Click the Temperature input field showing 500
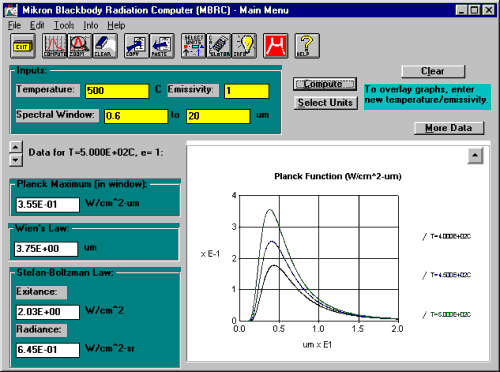This screenshot has height=372, width=500. [x=117, y=91]
